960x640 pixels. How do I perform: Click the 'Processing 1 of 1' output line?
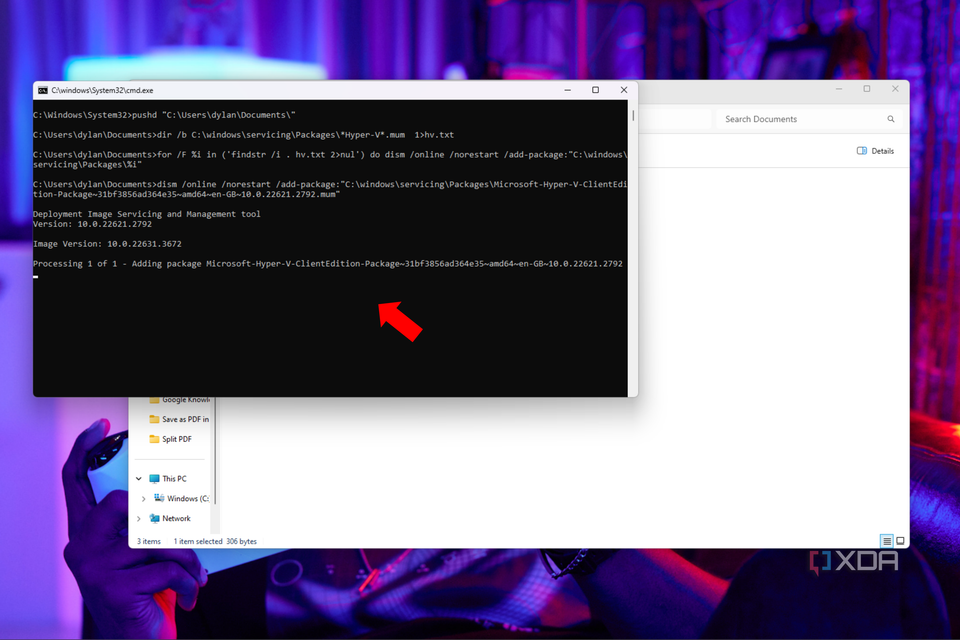(328, 264)
